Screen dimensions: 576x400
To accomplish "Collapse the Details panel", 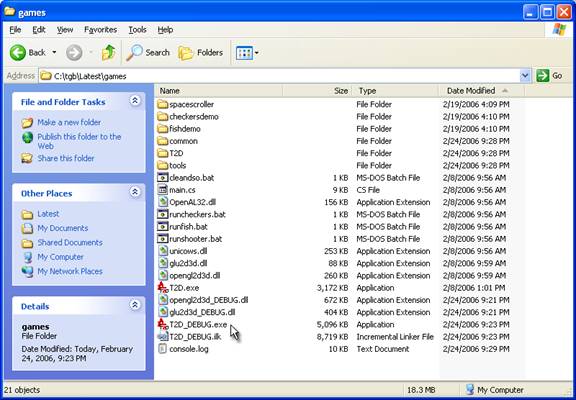I will point(135,304).
